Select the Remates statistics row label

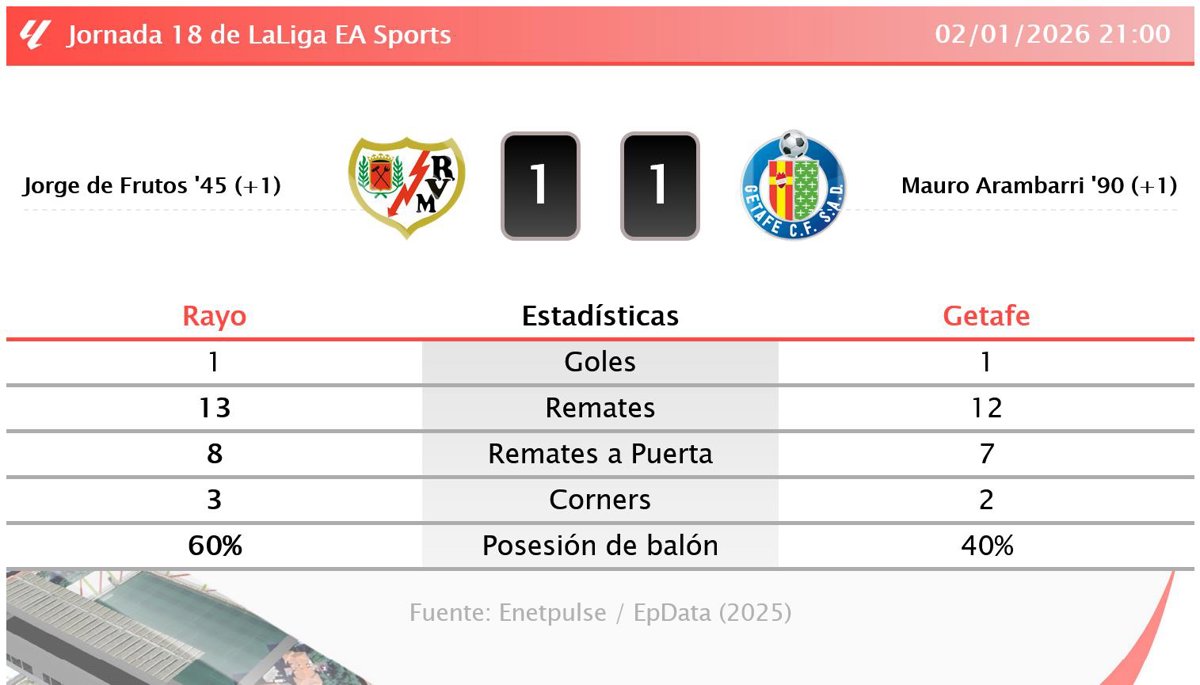(600, 408)
